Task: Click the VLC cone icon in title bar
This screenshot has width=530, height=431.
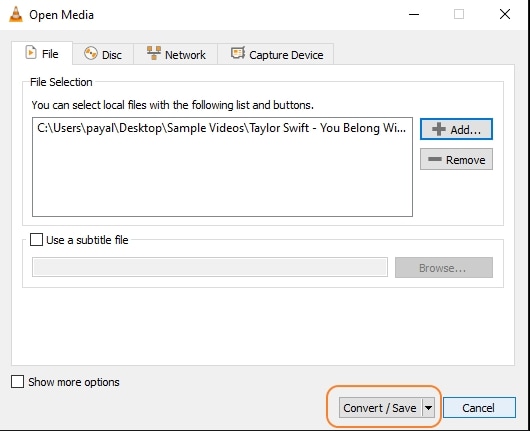Action: click(x=16, y=15)
